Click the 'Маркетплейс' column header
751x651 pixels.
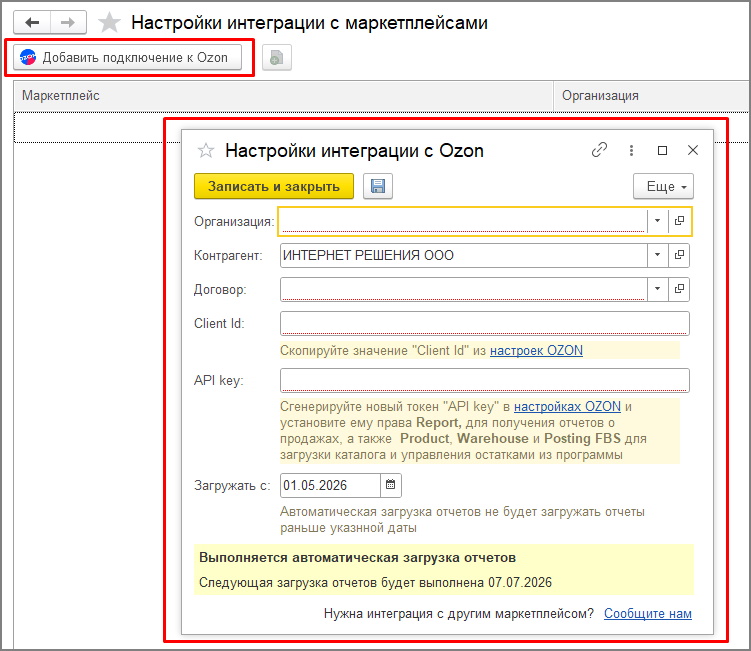pyautogui.click(x=284, y=96)
